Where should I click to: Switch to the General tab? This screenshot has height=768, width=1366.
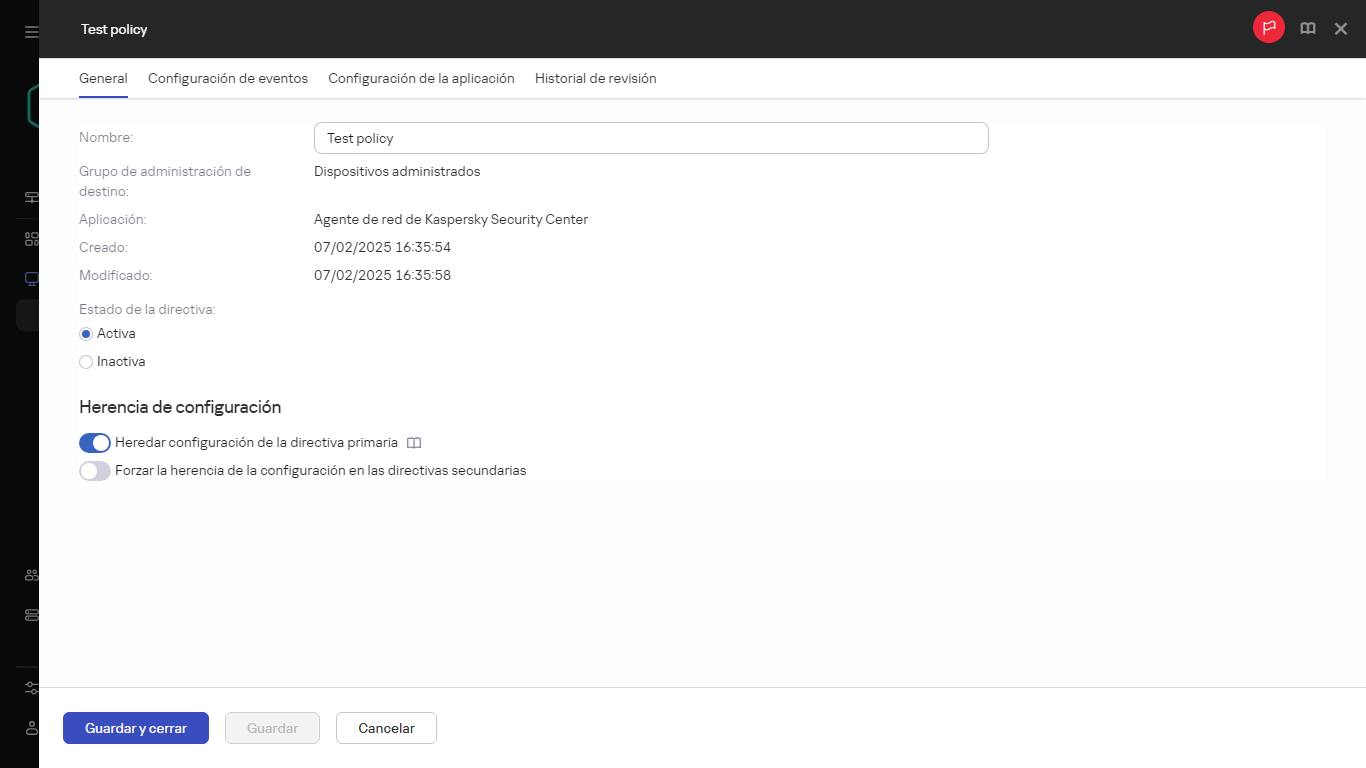click(x=103, y=78)
